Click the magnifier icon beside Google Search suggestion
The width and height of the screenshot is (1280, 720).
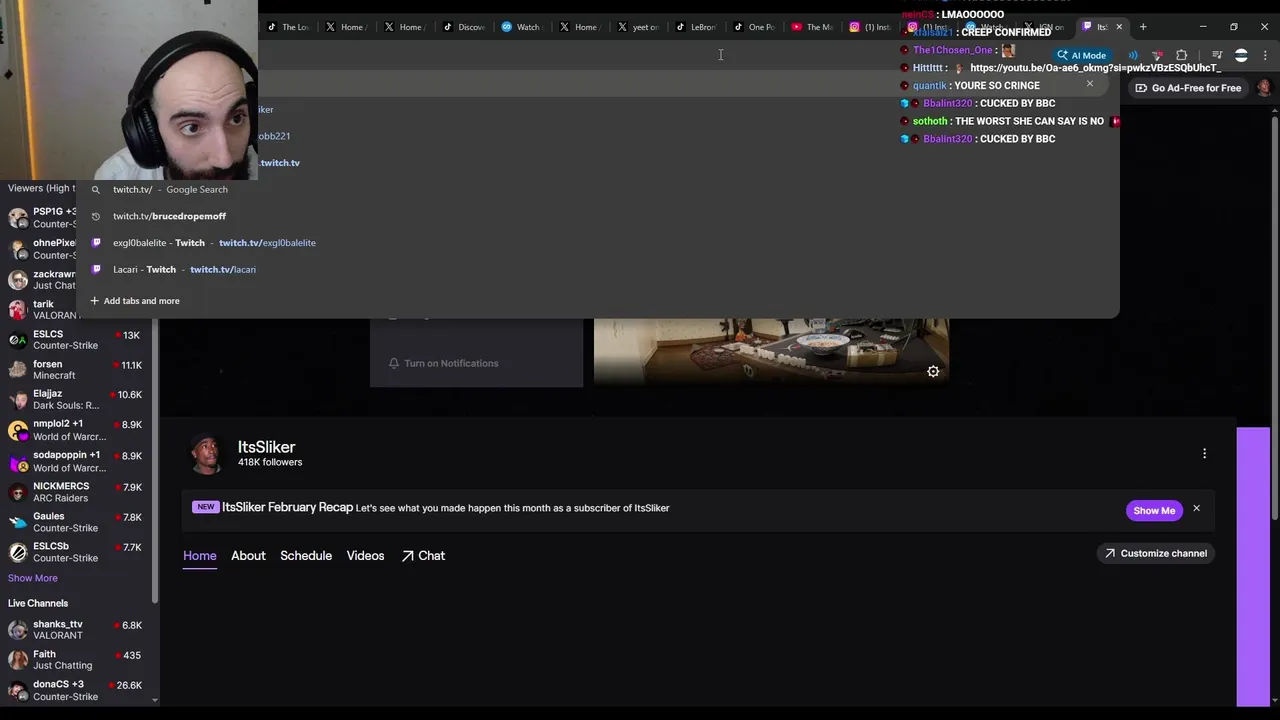click(96, 189)
